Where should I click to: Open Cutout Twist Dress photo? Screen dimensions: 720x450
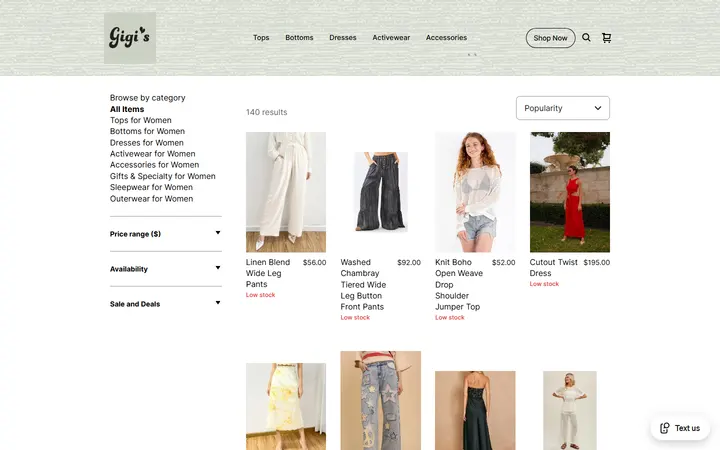click(570, 192)
